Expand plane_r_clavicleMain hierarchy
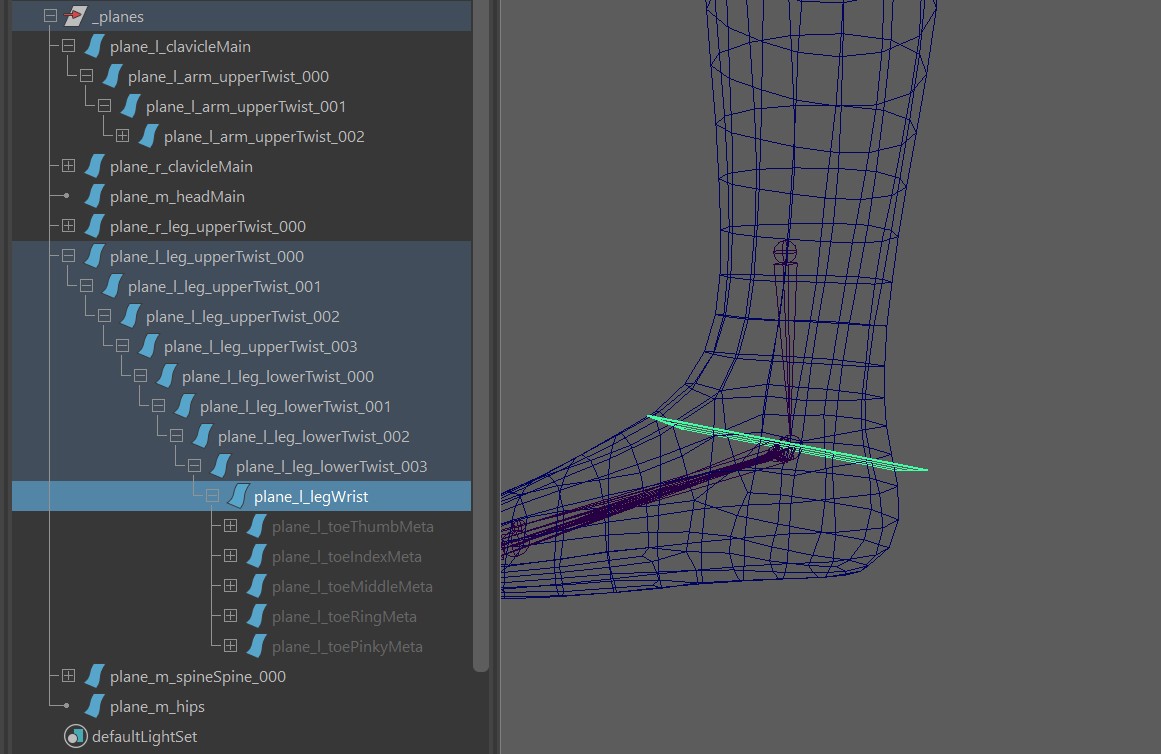The width and height of the screenshot is (1161, 754). [x=68, y=166]
